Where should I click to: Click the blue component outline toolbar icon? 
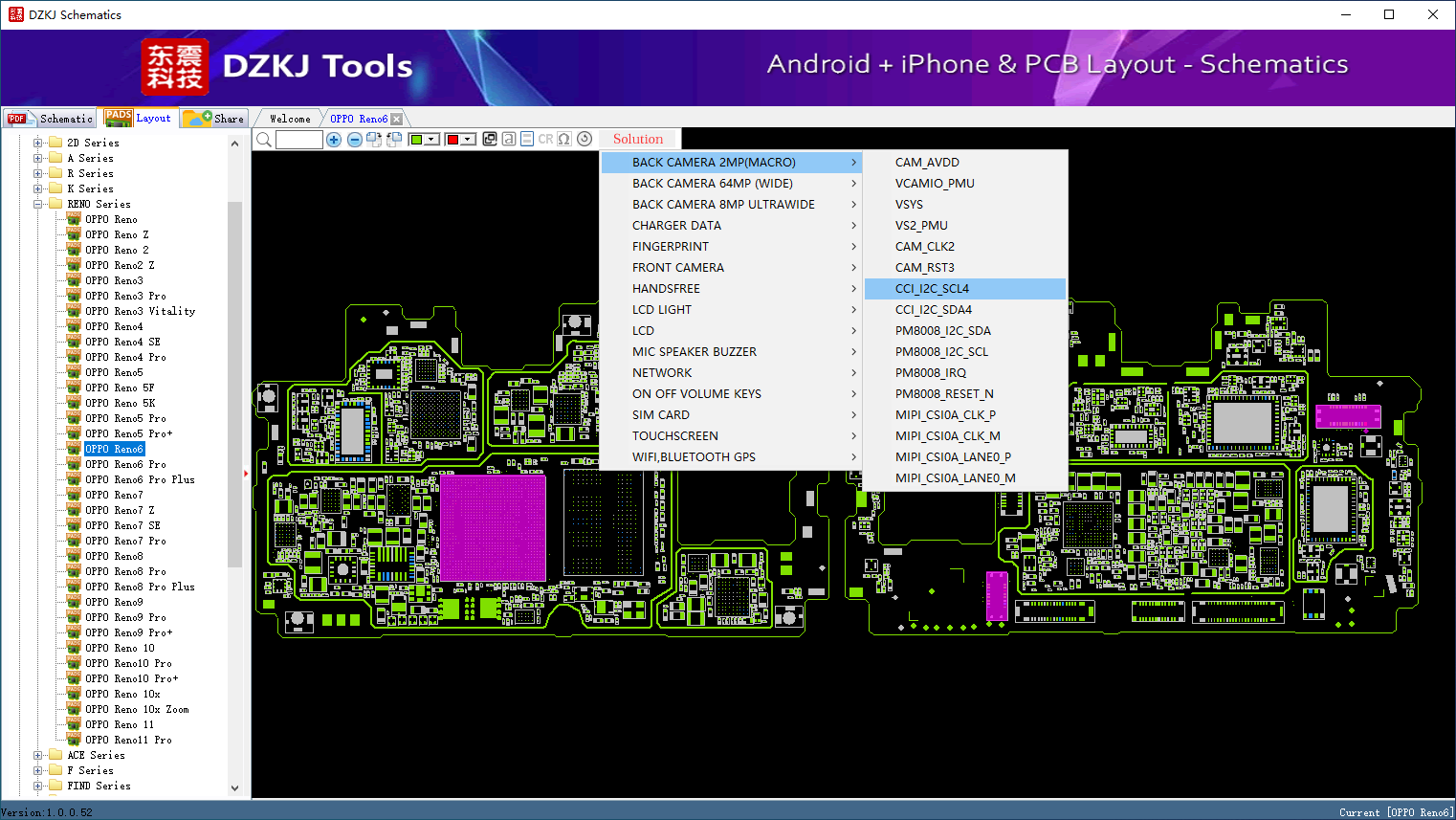tap(527, 140)
